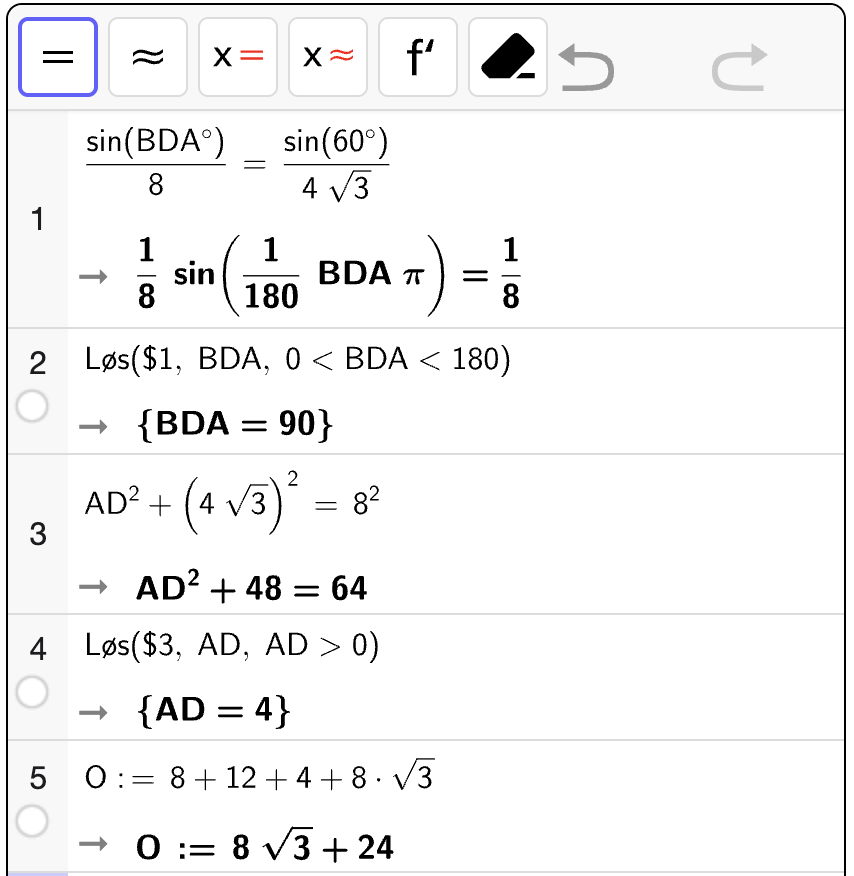This screenshot has width=854, height=876.
Task: Edit the perimeter O definition input
Action: [259, 777]
